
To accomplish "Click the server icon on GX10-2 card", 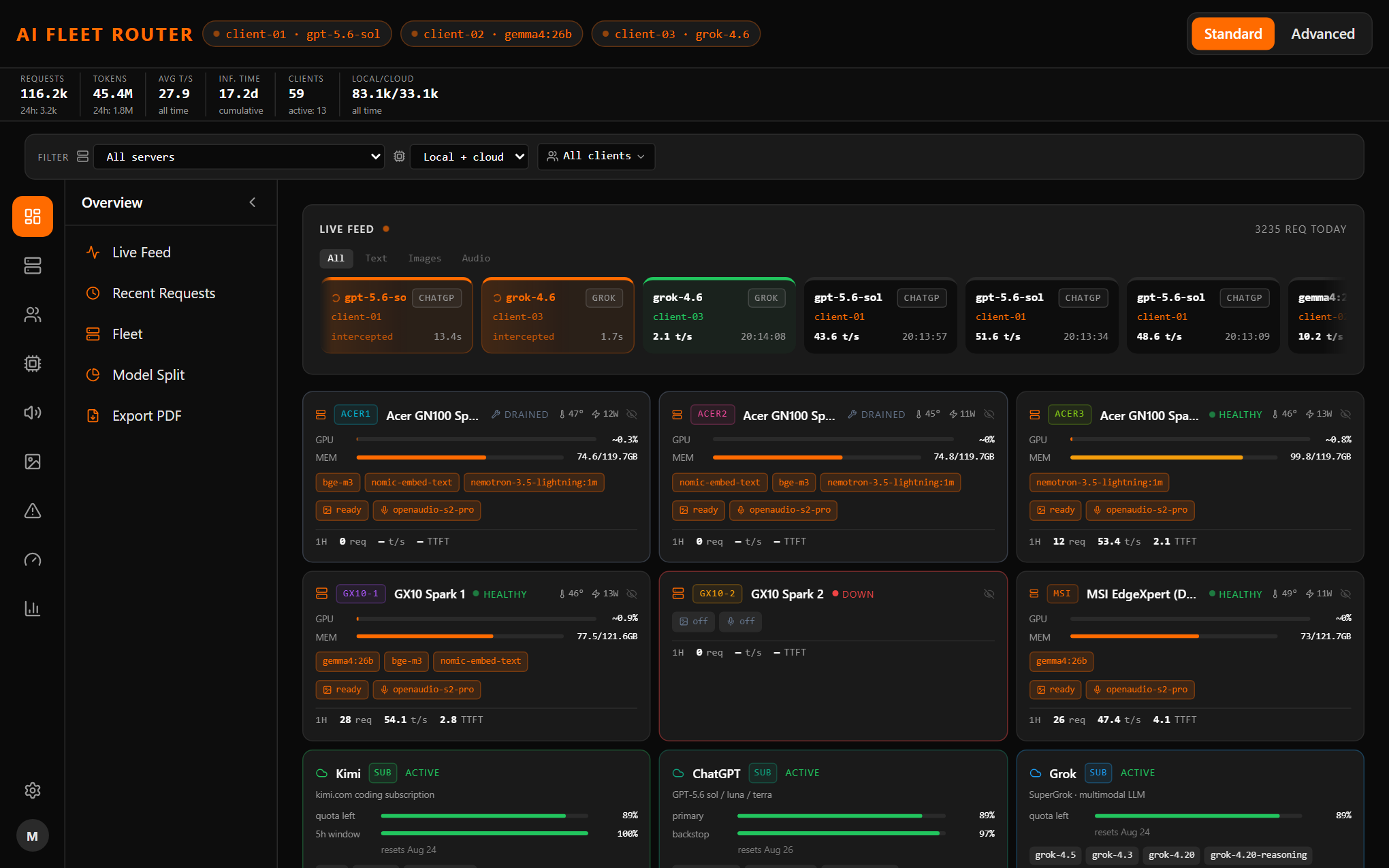I will pyautogui.click(x=678, y=594).
